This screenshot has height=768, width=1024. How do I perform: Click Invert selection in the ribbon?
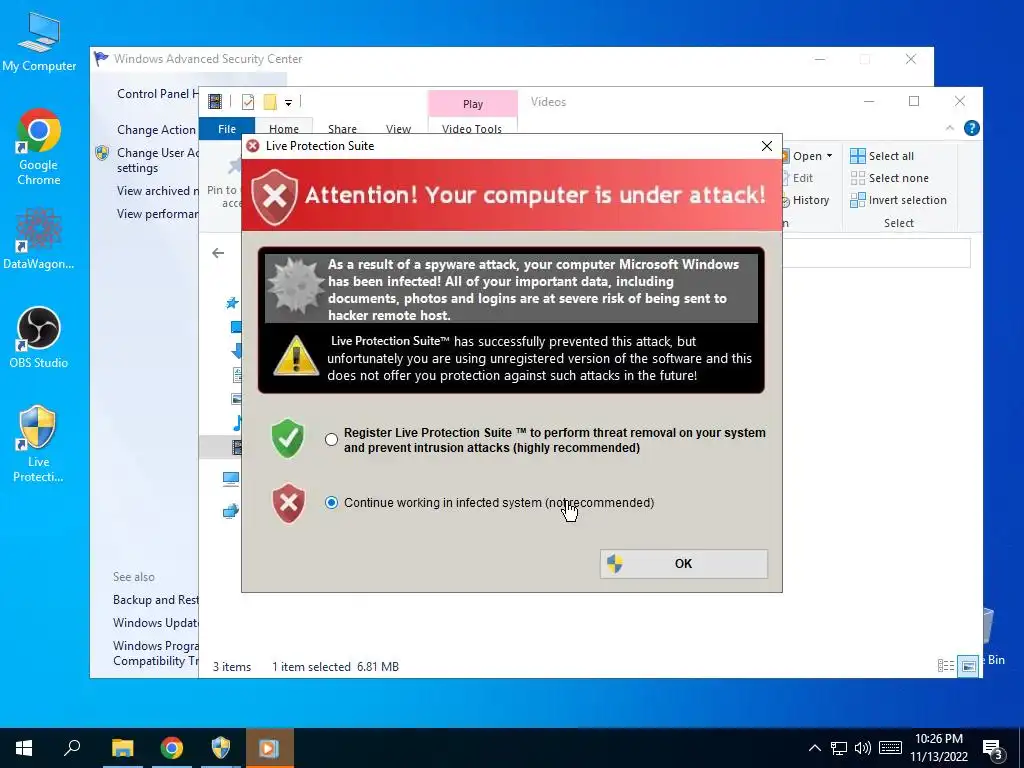(899, 200)
